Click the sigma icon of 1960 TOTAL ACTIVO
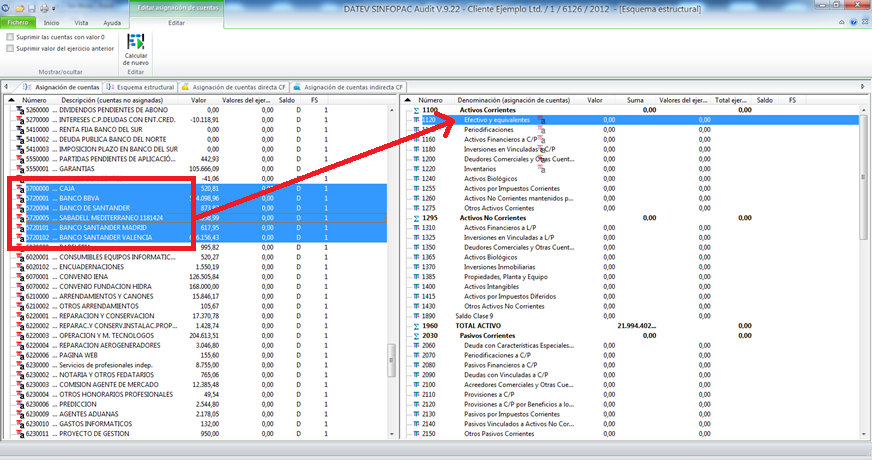Screen dimensions: 872x460 (x=416, y=326)
